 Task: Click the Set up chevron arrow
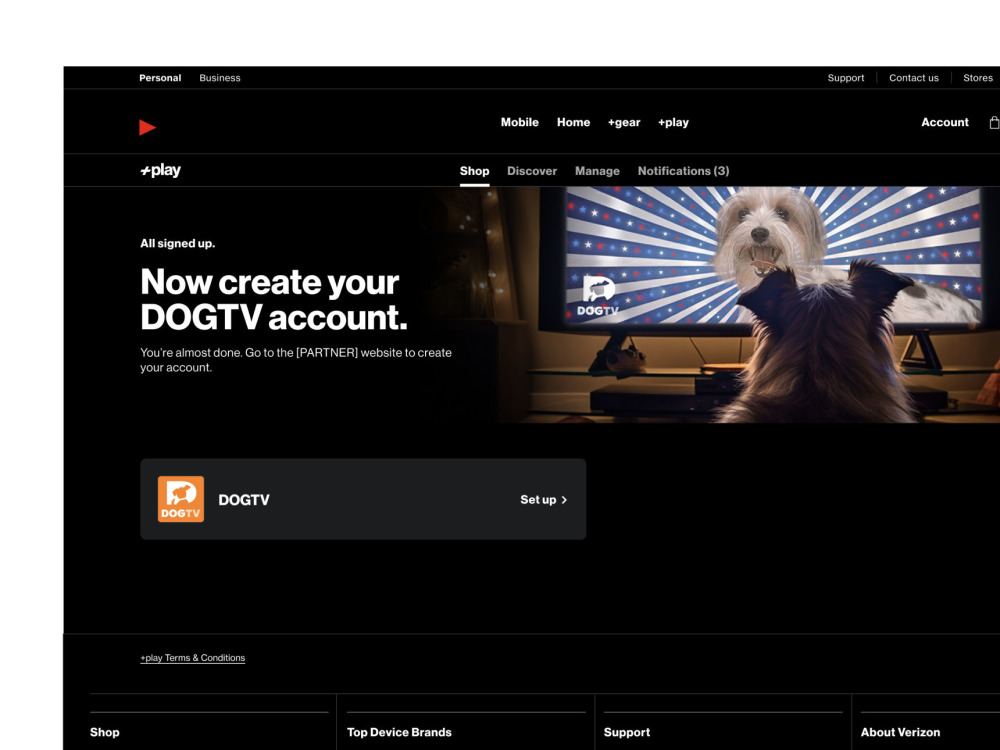click(x=564, y=500)
